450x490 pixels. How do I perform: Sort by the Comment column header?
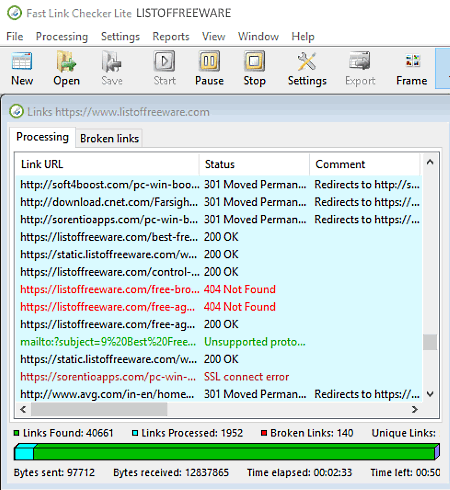tap(365, 164)
